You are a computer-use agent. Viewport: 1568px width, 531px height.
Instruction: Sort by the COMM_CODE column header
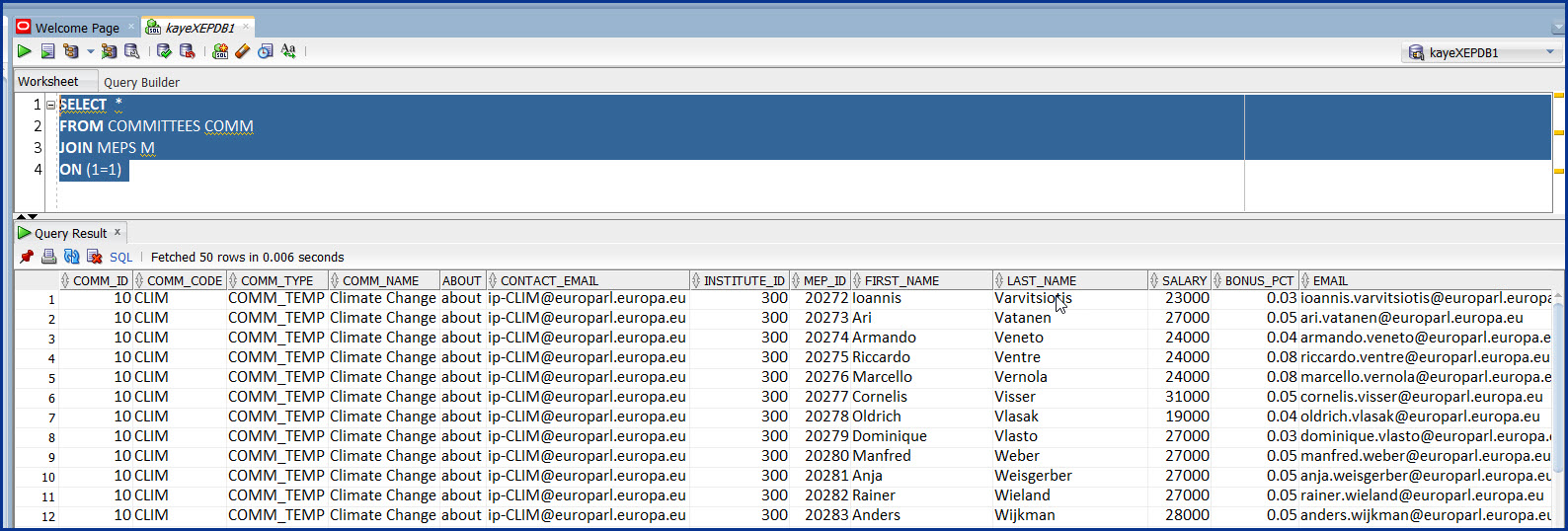click(179, 280)
